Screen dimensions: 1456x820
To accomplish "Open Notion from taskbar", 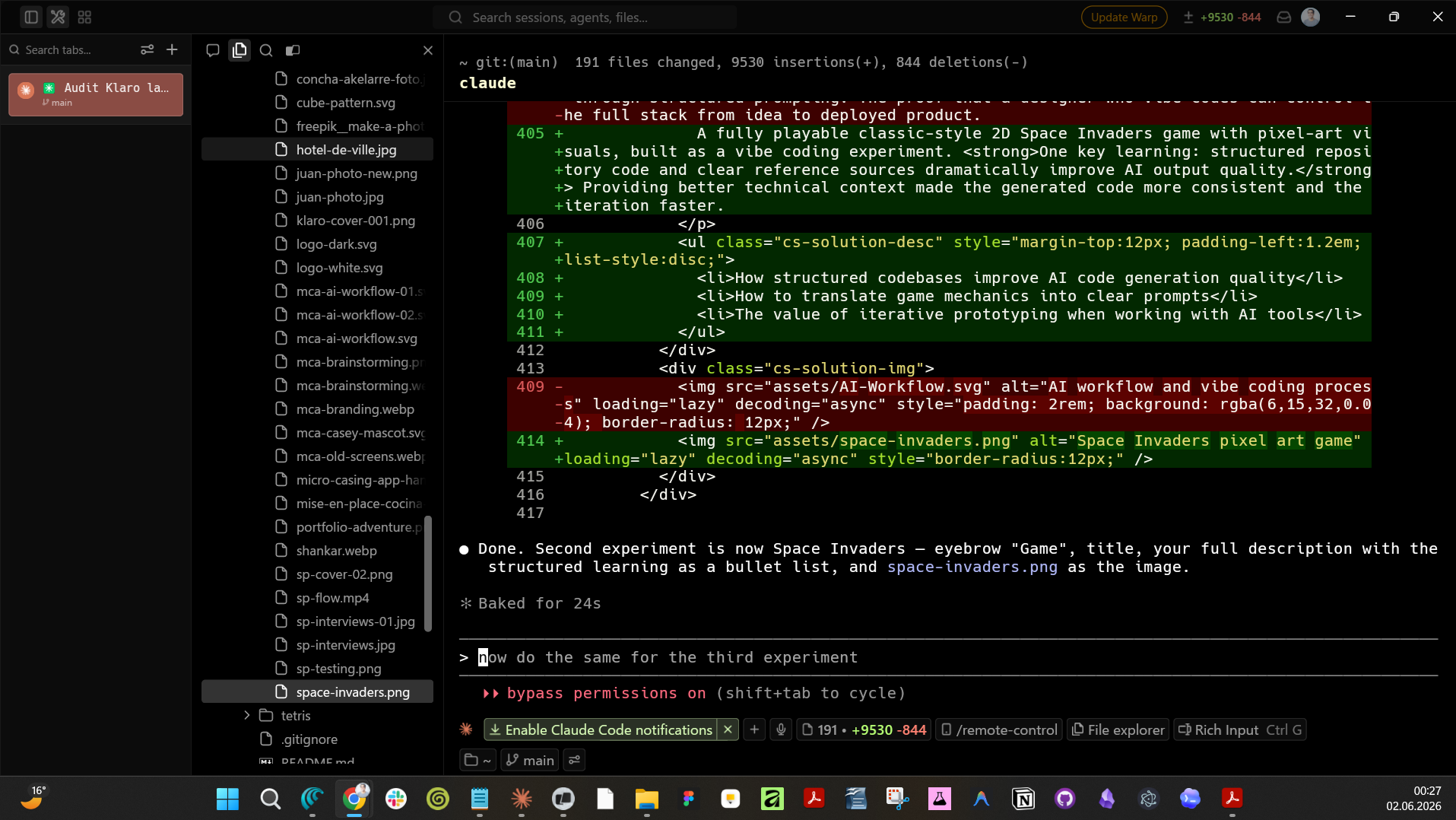I will click(1023, 799).
